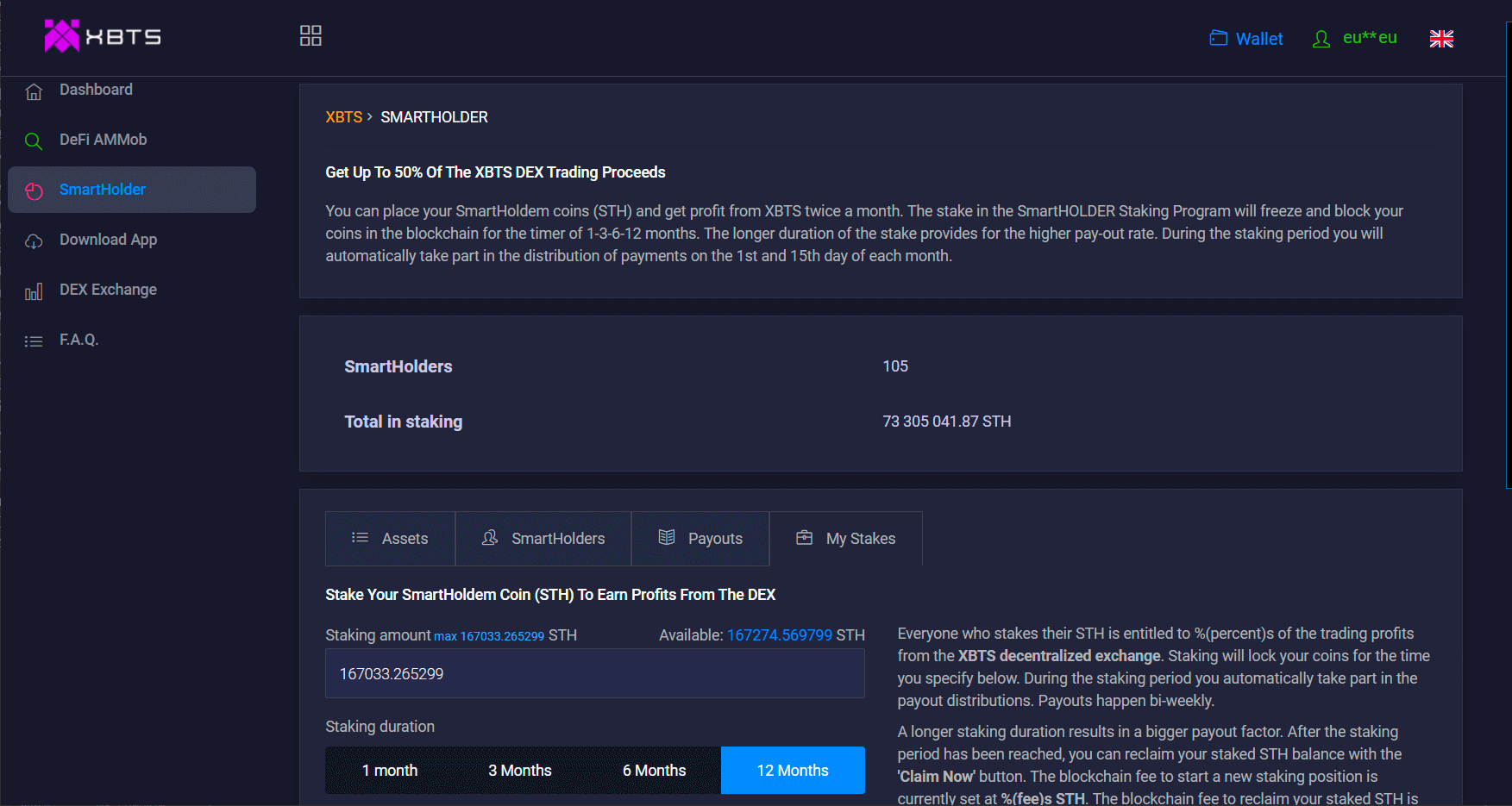This screenshot has height=806, width=1512.
Task: Open DeFi AMMob in sidebar
Action: (x=132, y=140)
